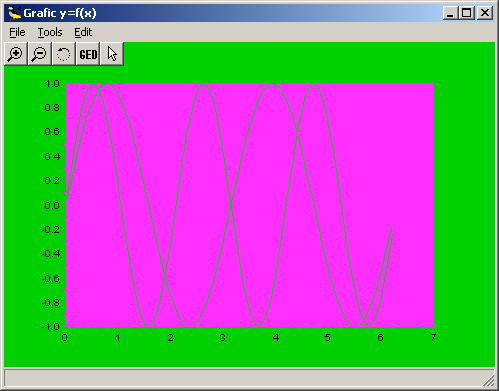Click the x-axis label 3
Image resolution: width=499 pixels, height=391 pixels.
tap(223, 338)
